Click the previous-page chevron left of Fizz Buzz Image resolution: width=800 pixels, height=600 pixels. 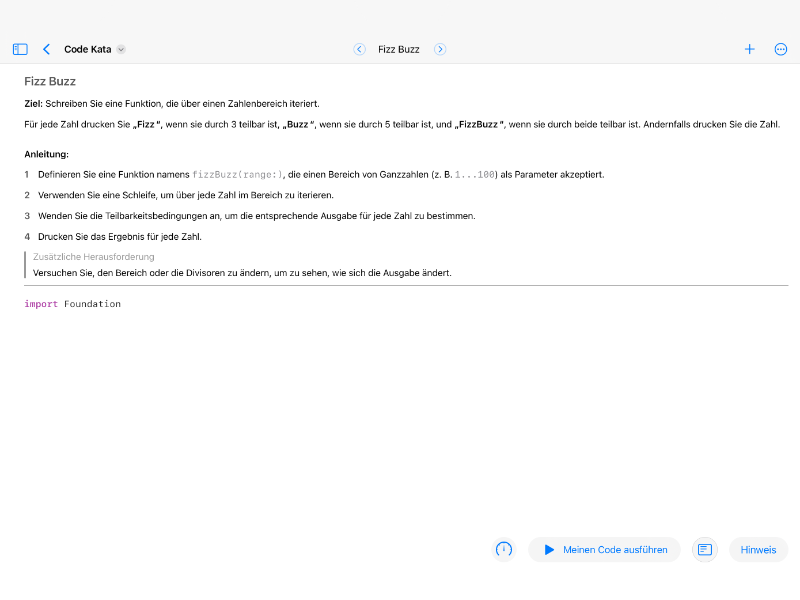click(x=360, y=48)
